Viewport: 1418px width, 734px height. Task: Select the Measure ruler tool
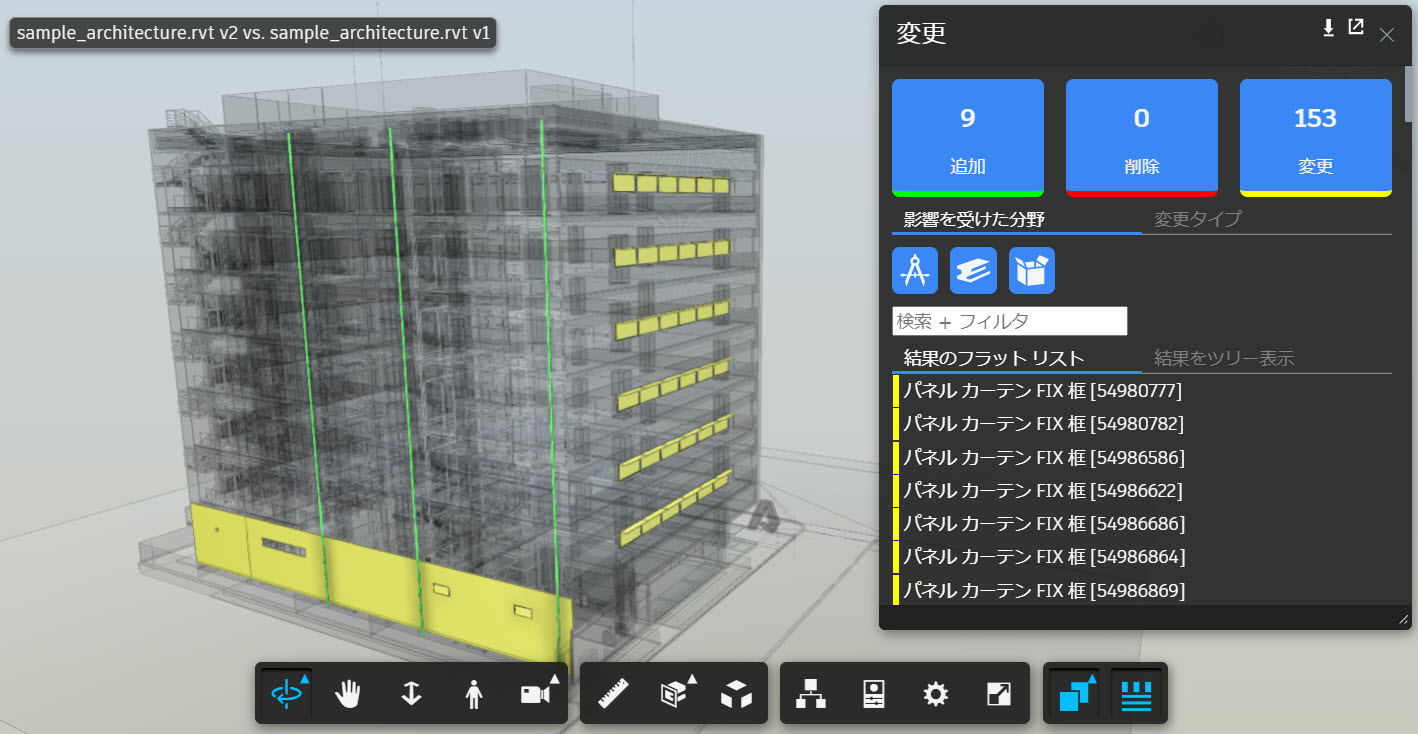click(612, 693)
